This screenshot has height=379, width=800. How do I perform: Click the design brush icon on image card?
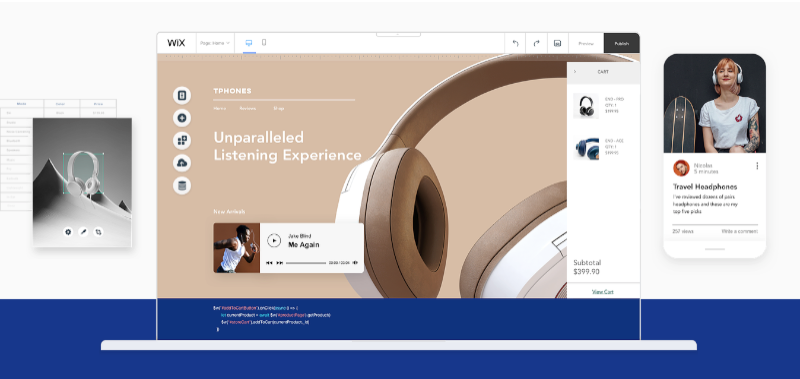[83, 232]
